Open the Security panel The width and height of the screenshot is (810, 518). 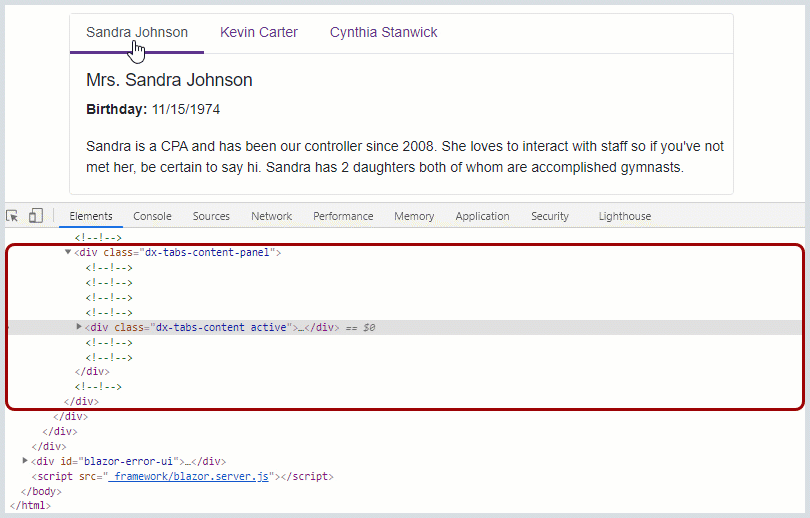(x=550, y=216)
